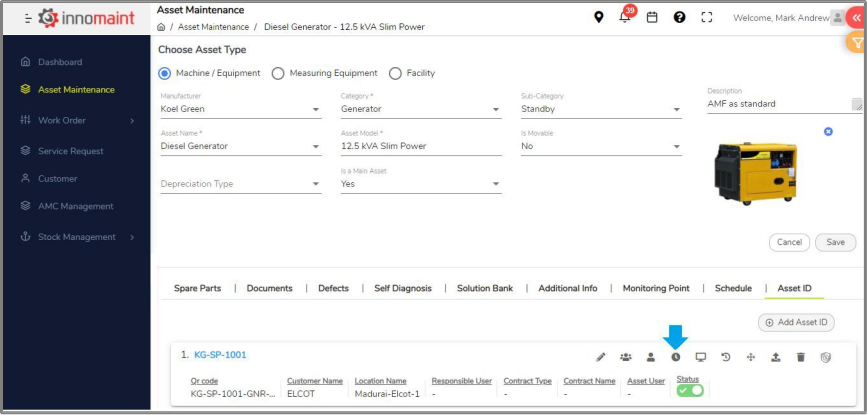867x415 pixels.
Task: Select the Facility radio button
Action: click(x=395, y=73)
